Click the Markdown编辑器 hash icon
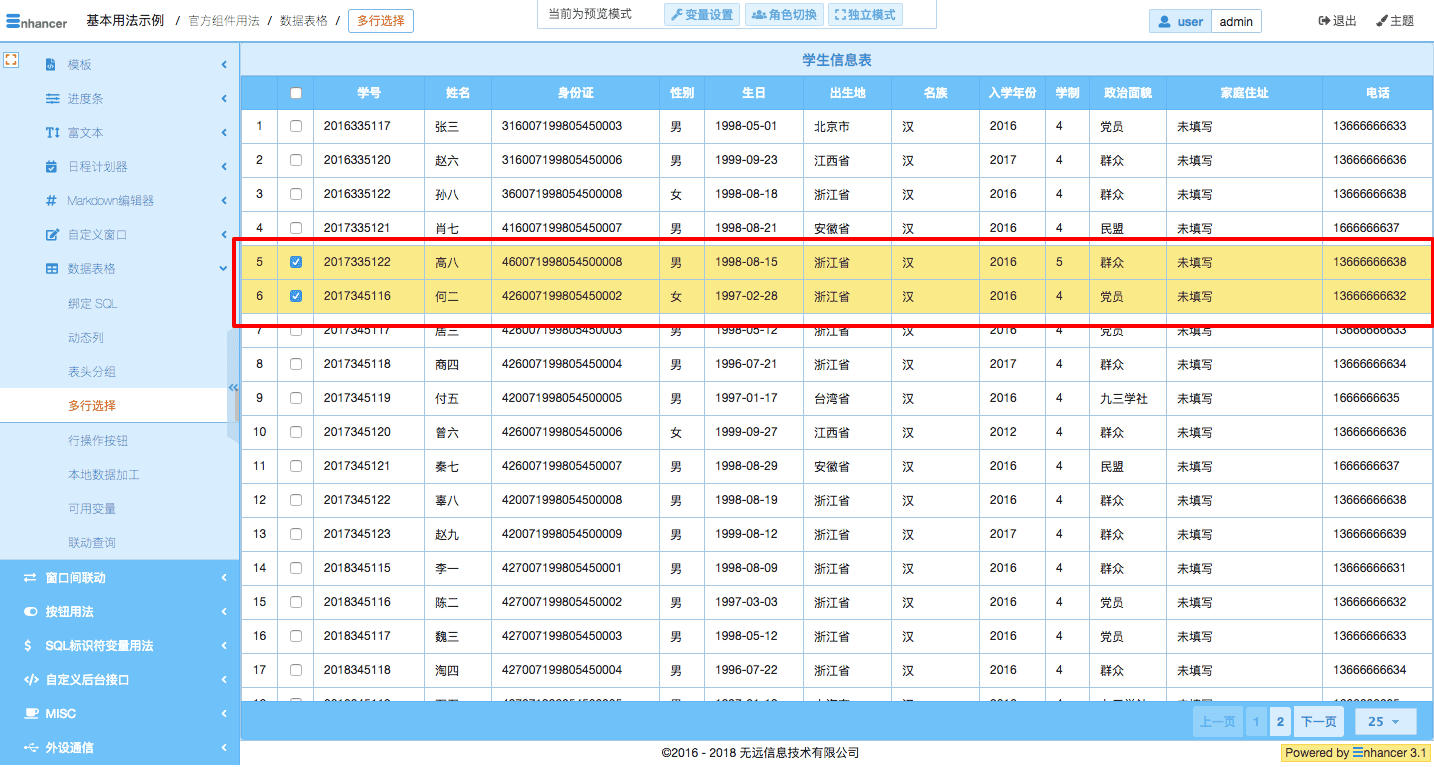 [52, 201]
